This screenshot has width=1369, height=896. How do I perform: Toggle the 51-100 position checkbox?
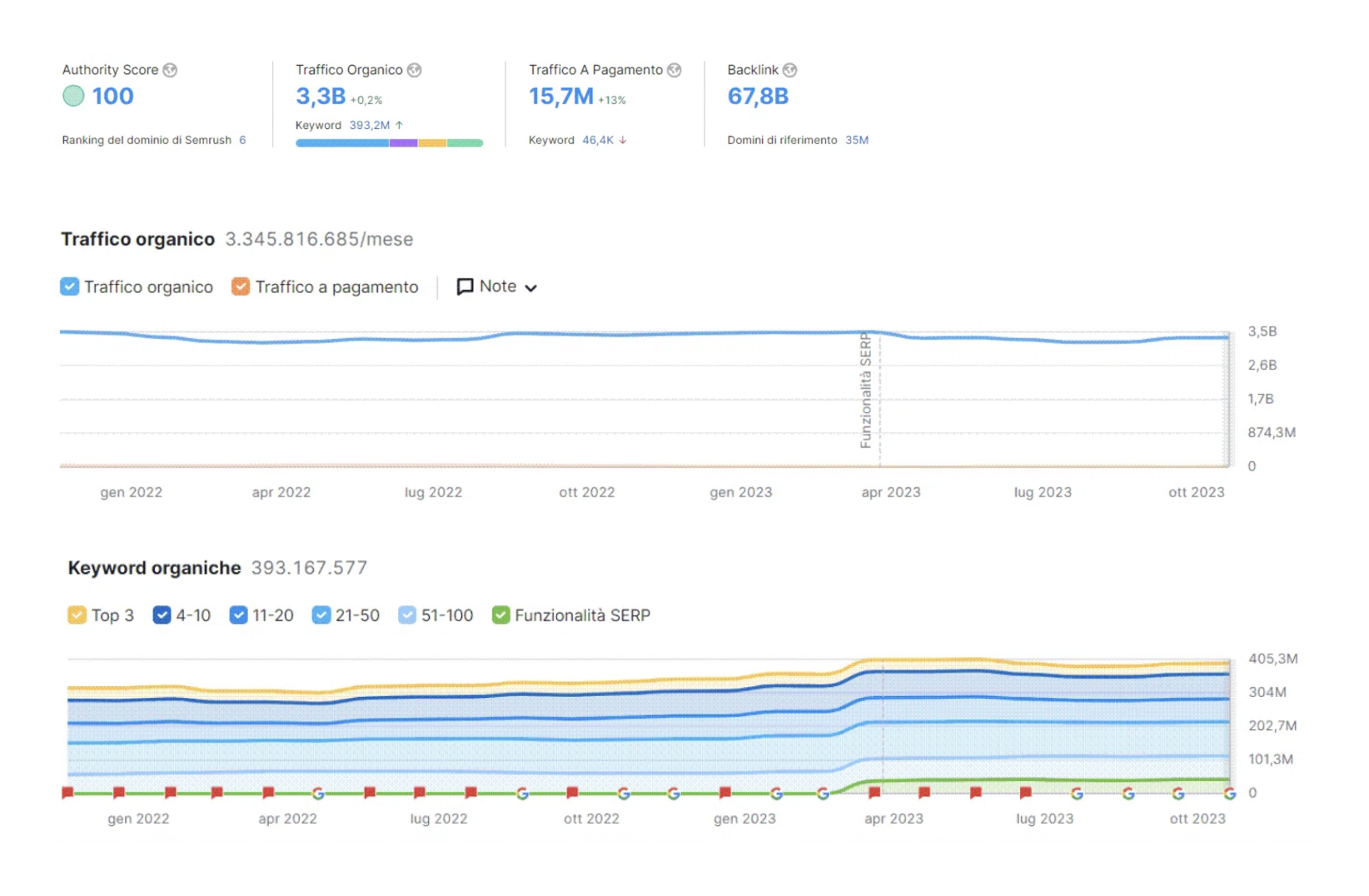[407, 615]
